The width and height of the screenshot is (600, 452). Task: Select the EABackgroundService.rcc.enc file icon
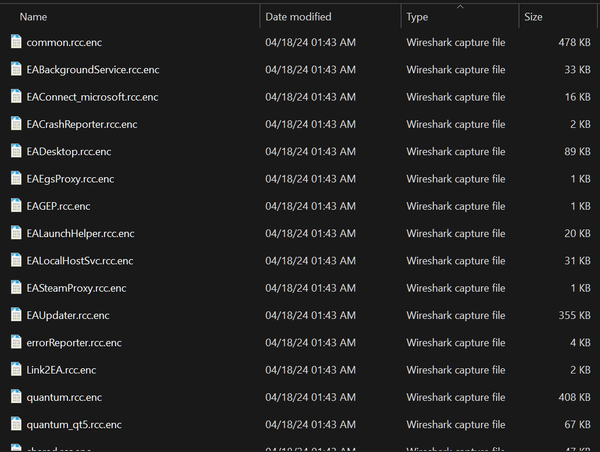(16, 70)
